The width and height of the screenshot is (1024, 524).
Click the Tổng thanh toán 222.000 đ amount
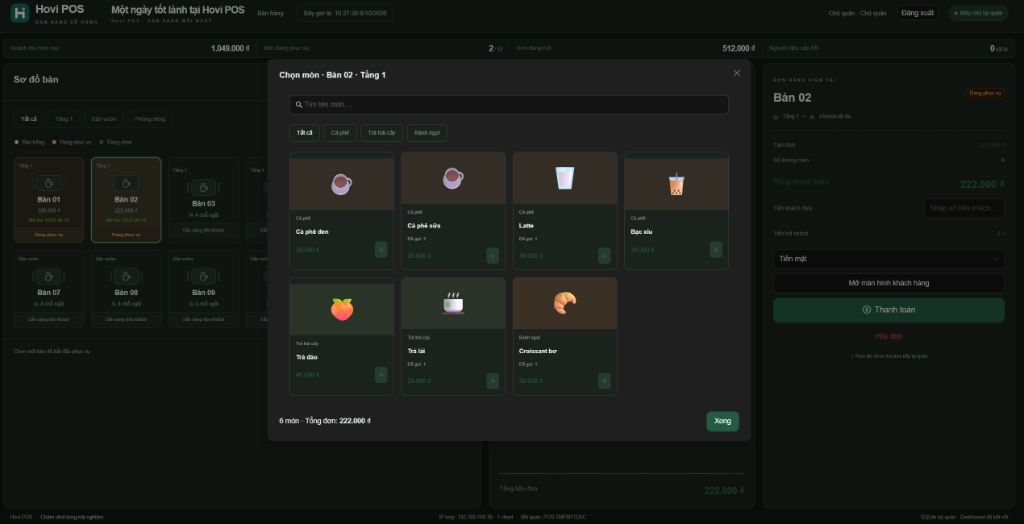(x=982, y=184)
